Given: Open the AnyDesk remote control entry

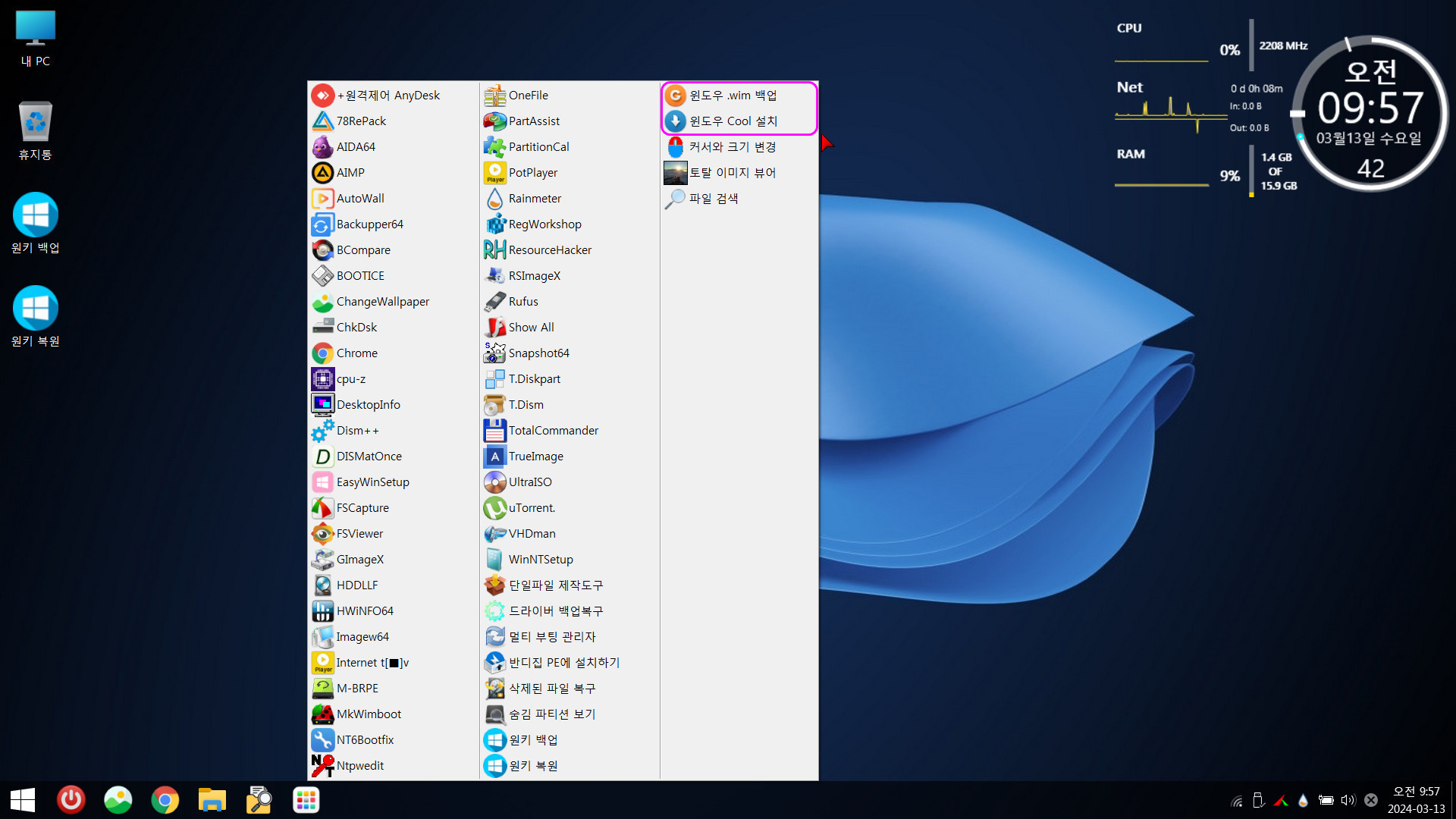Looking at the screenshot, I should [393, 95].
